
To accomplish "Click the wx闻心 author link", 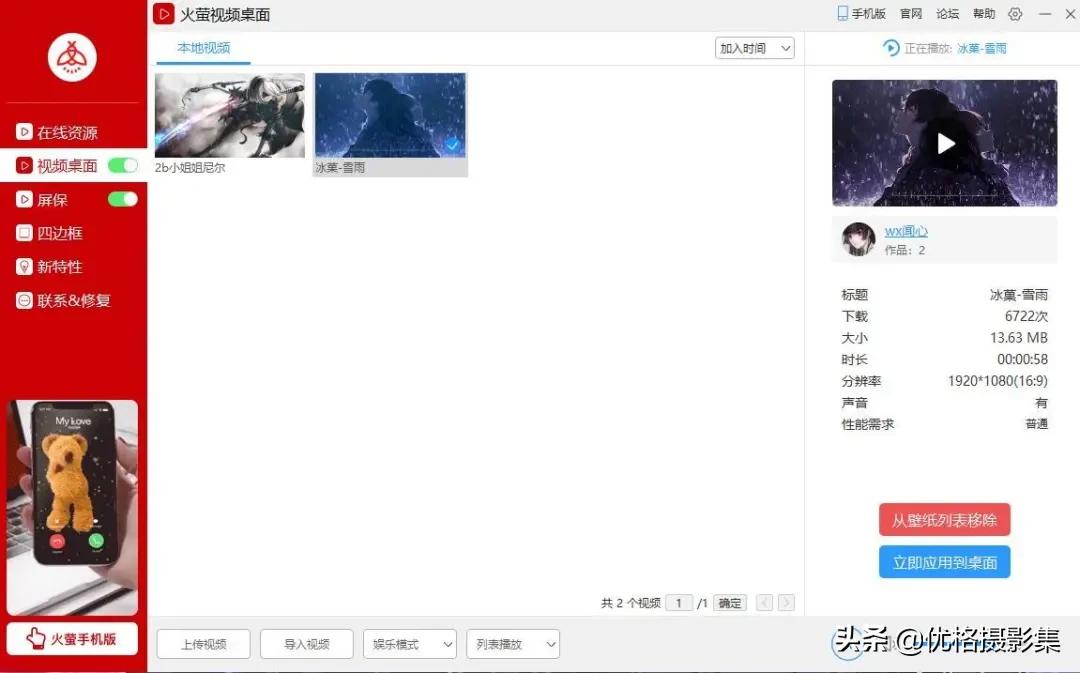I will click(904, 230).
